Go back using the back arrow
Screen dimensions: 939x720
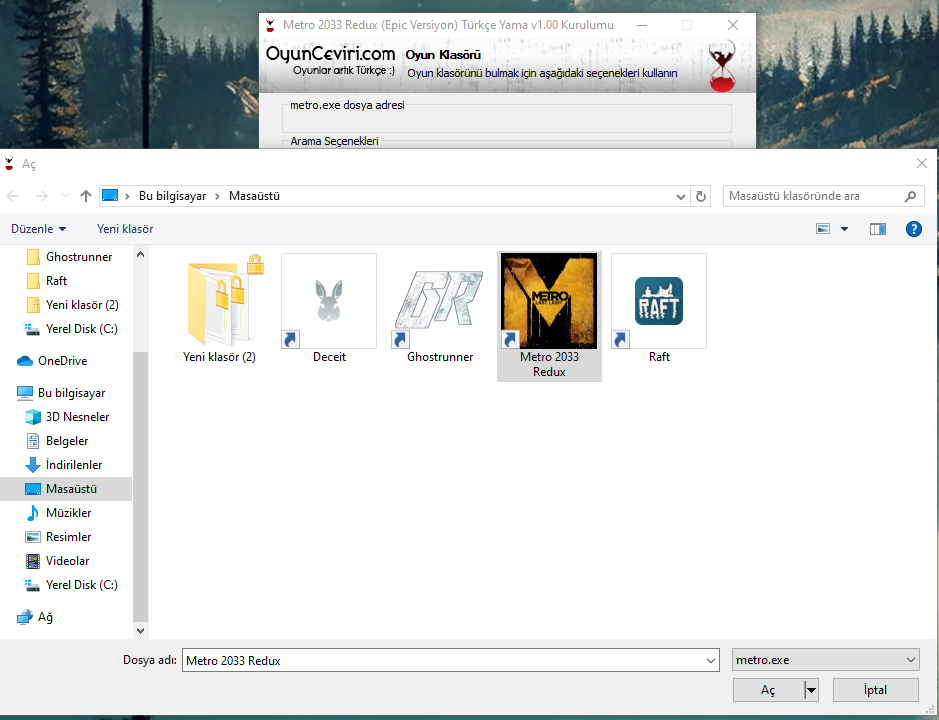(x=13, y=196)
